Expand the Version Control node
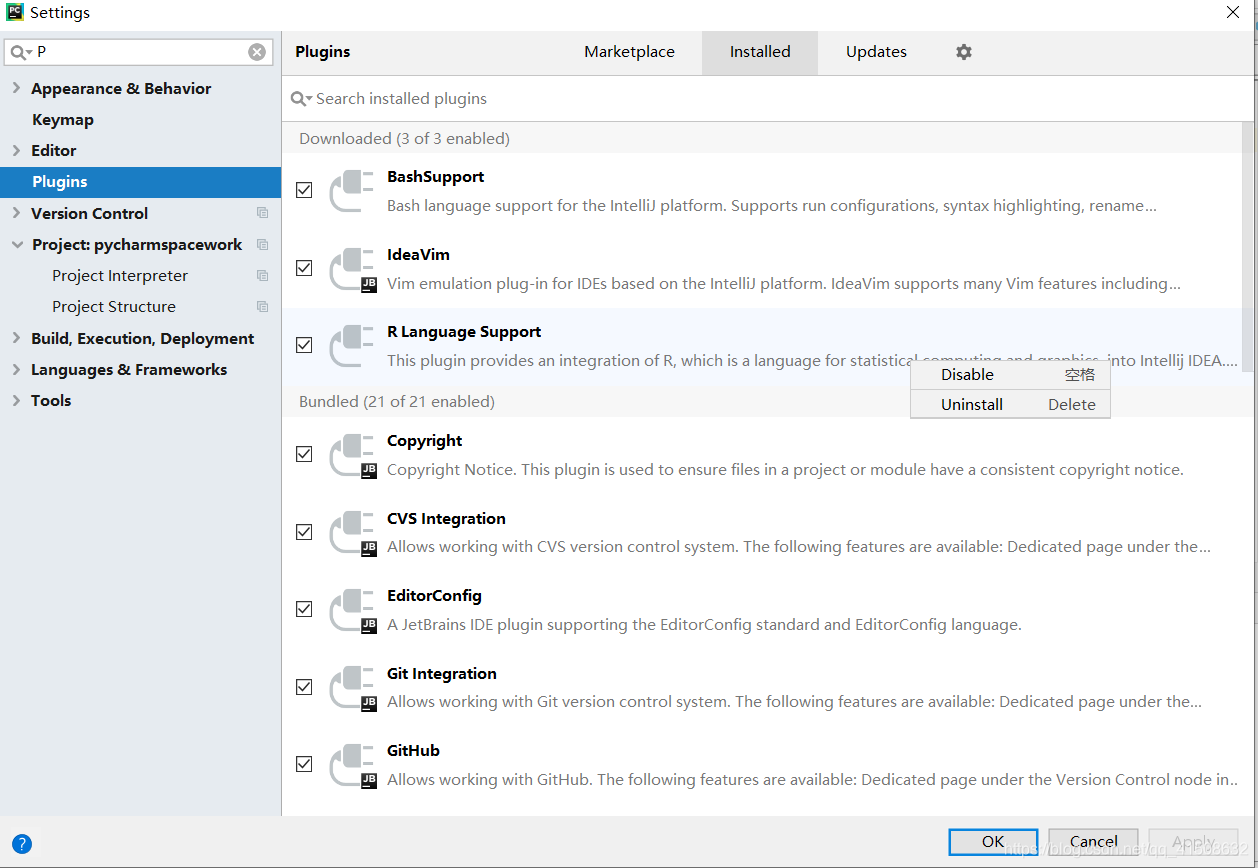This screenshot has height=868, width=1258. click(x=16, y=213)
